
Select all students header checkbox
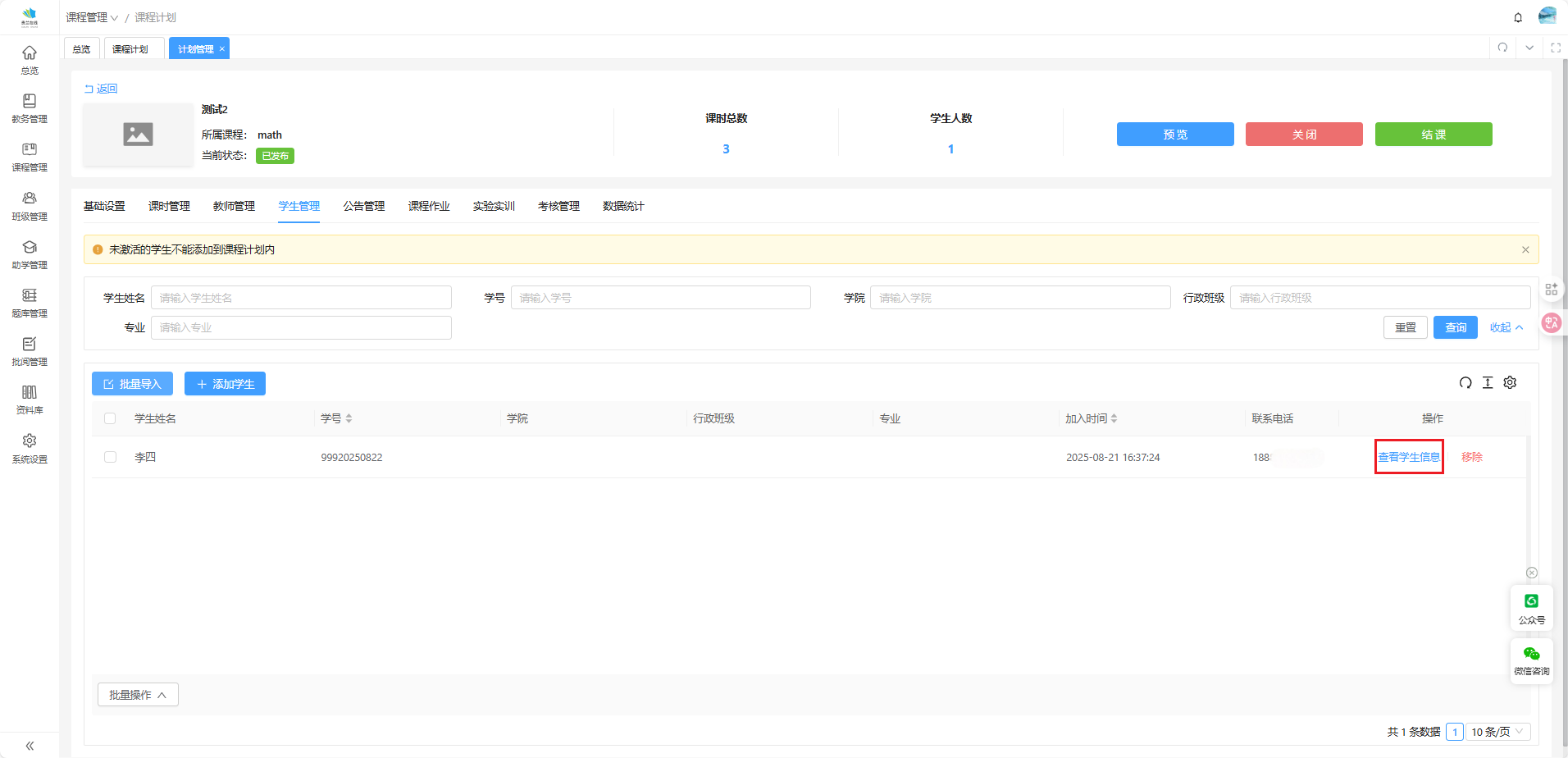[x=110, y=418]
